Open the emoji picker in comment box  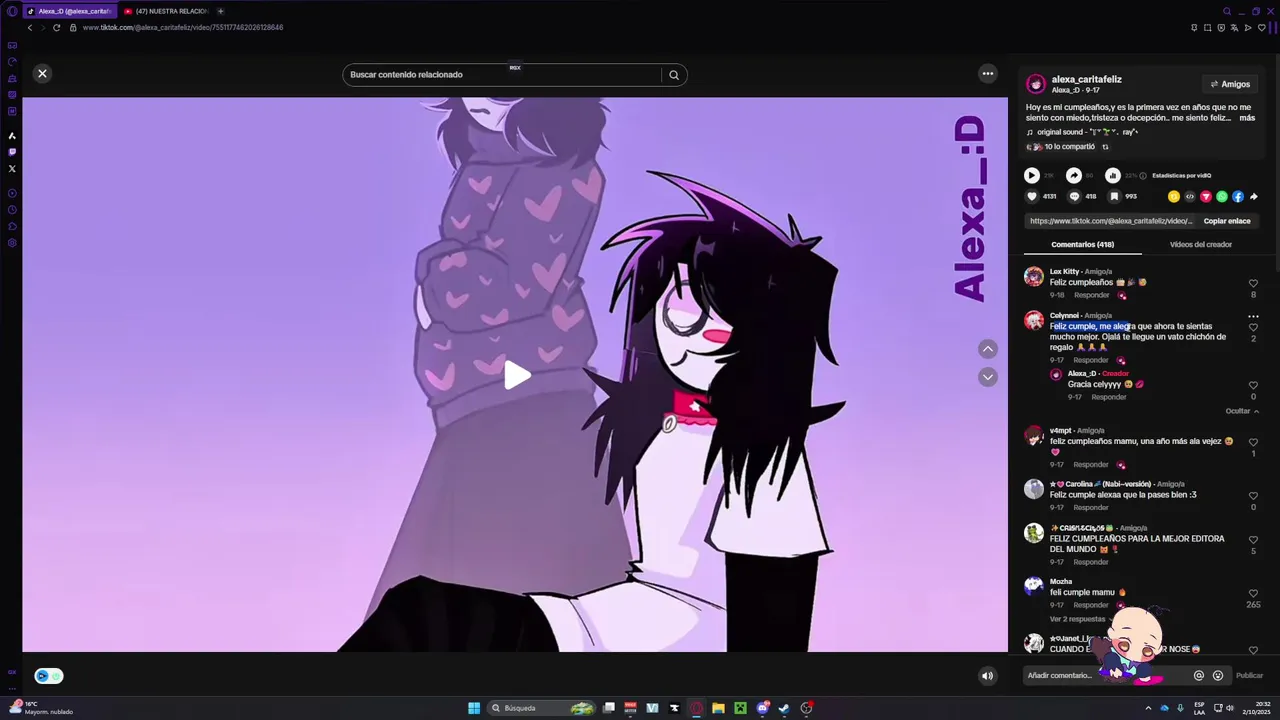click(1217, 675)
